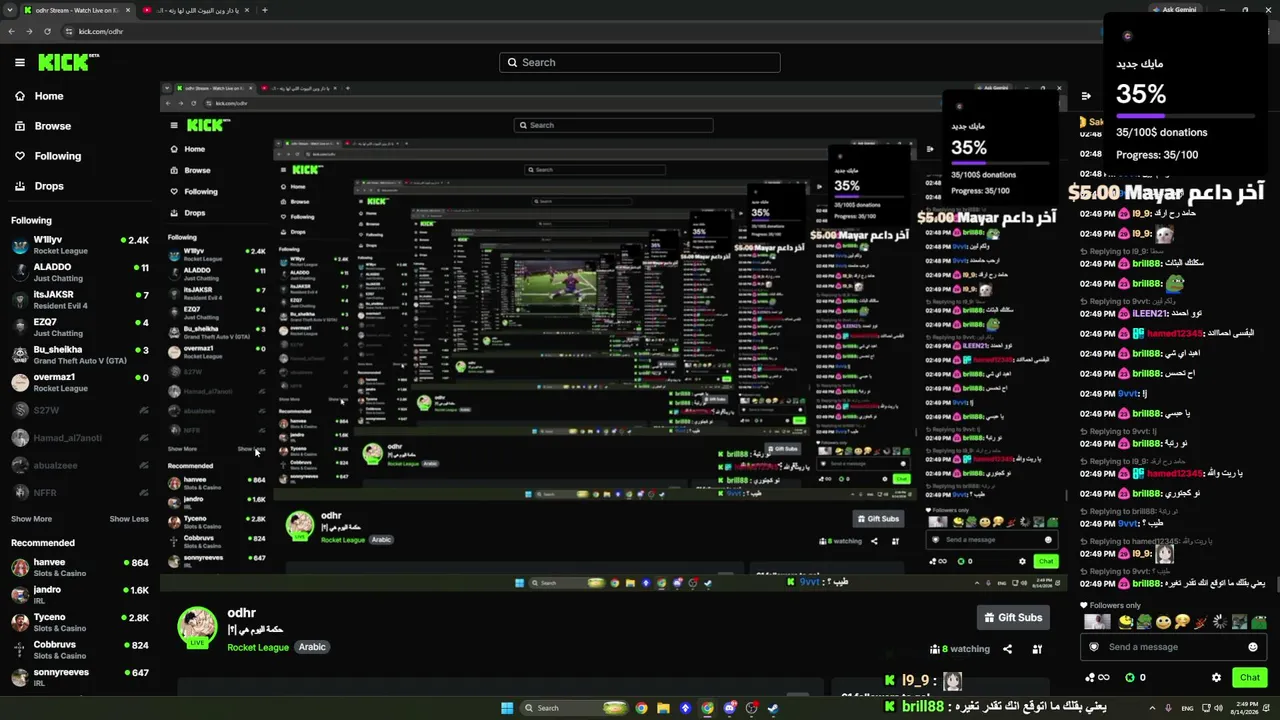
Task: Click the ENG language indicator
Action: [x=1188, y=708]
